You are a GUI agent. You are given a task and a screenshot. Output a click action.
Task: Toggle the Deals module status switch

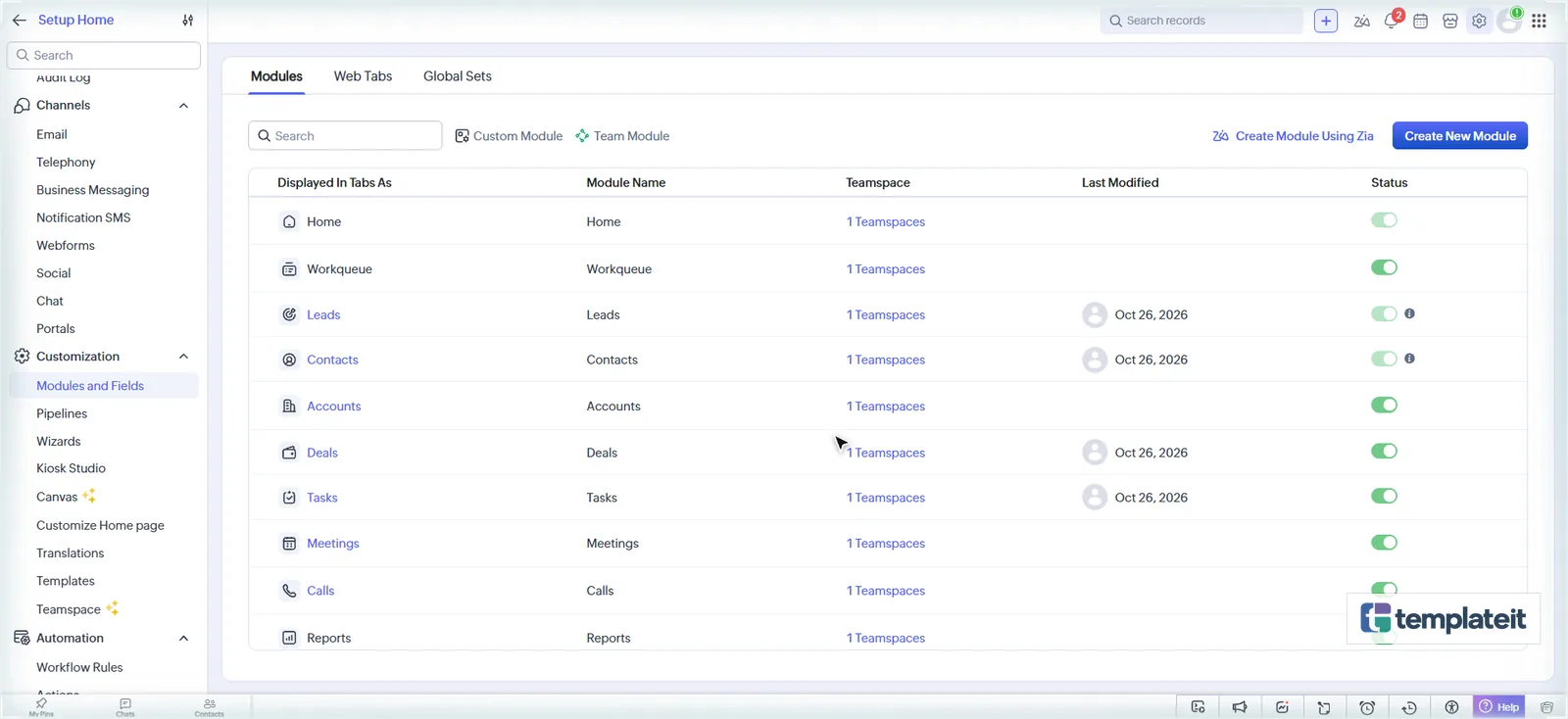pos(1384,451)
